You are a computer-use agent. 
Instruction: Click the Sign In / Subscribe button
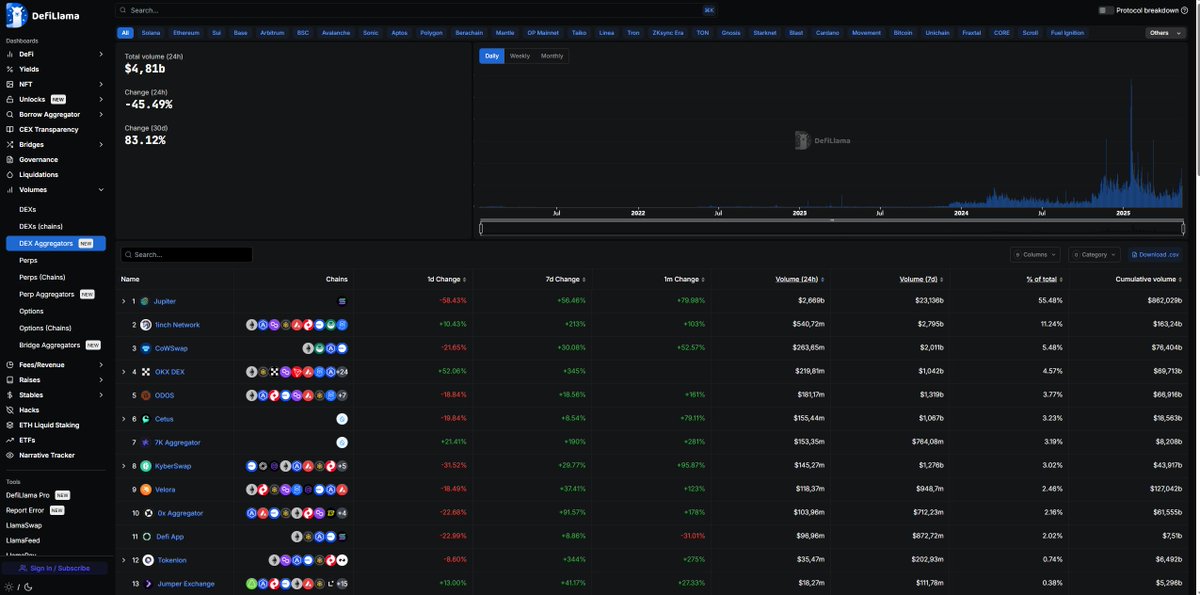55,568
